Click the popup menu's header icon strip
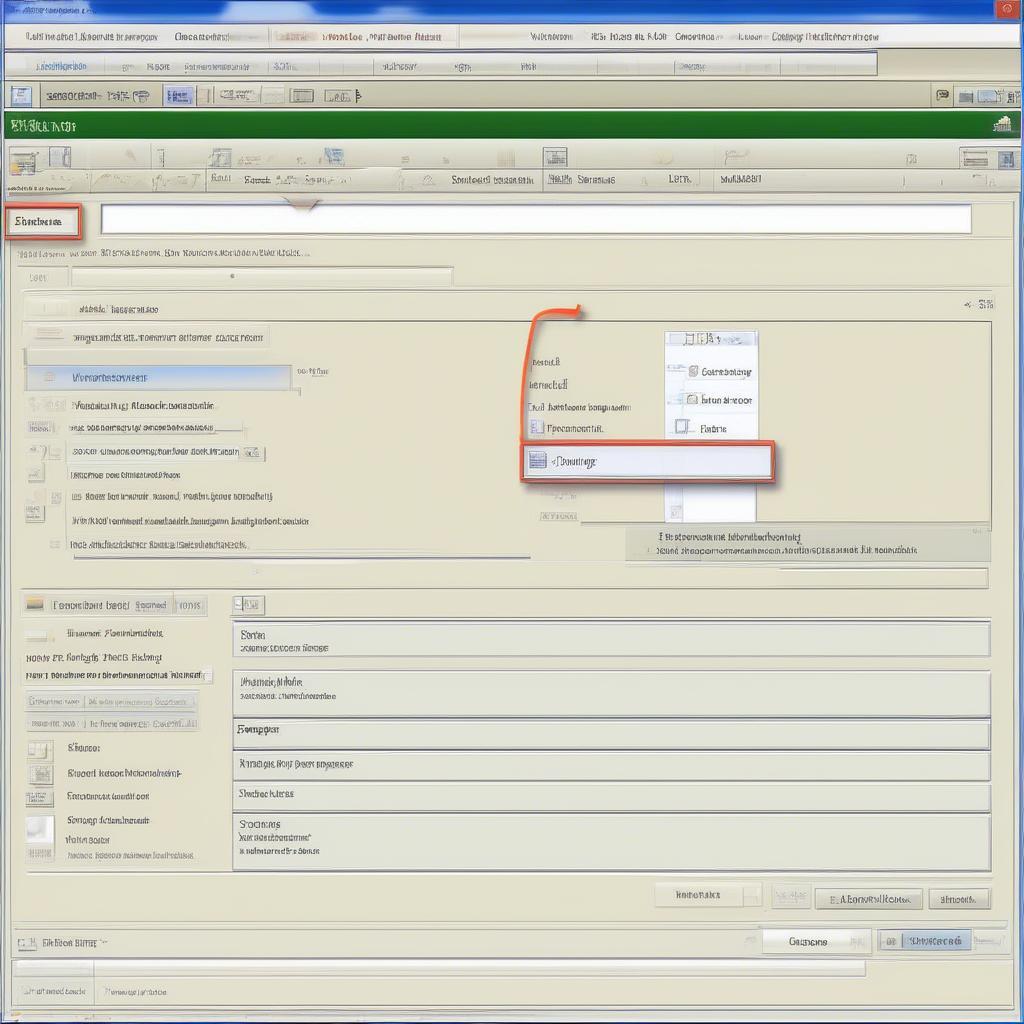Viewport: 1024px width, 1024px height. [x=711, y=339]
